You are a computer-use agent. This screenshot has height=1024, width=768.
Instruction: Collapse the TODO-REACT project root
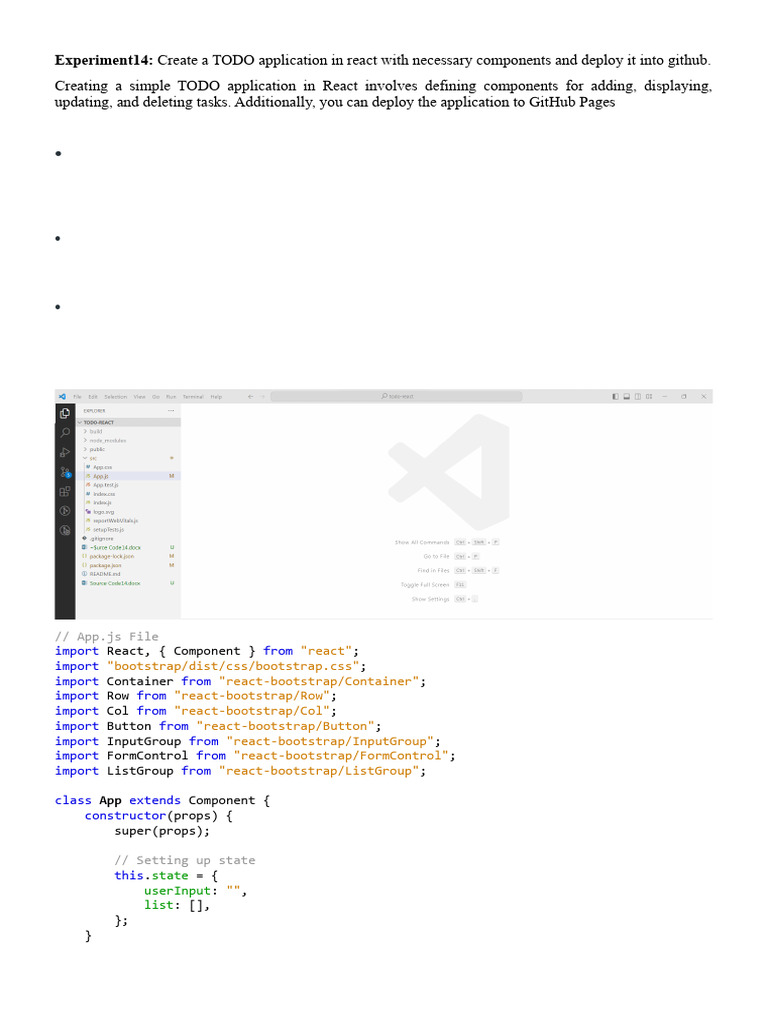point(128,423)
